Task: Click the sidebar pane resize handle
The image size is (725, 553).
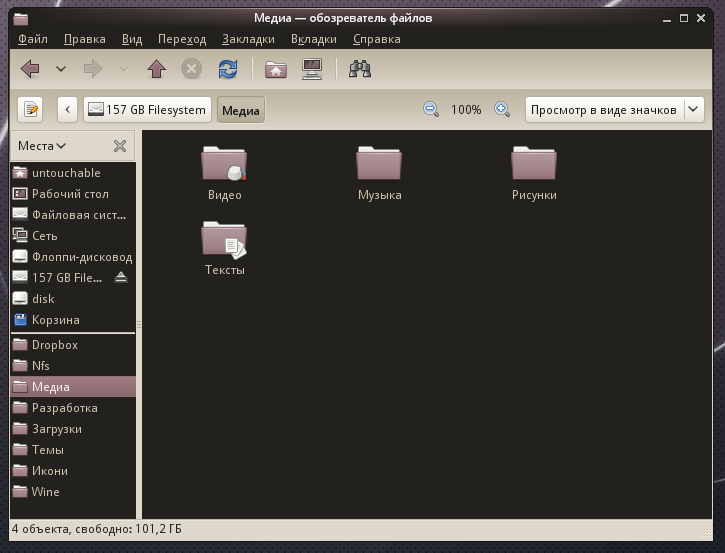Action: coord(139,324)
